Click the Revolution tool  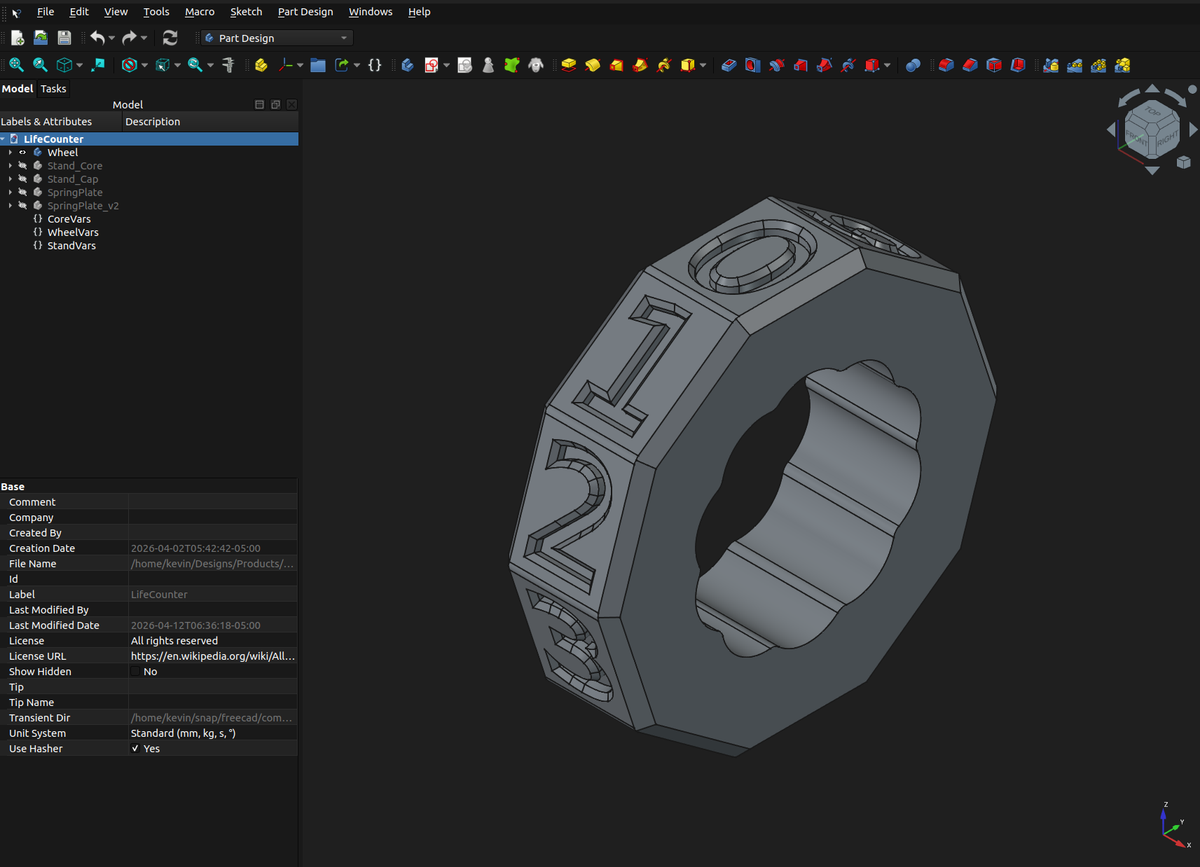593,65
